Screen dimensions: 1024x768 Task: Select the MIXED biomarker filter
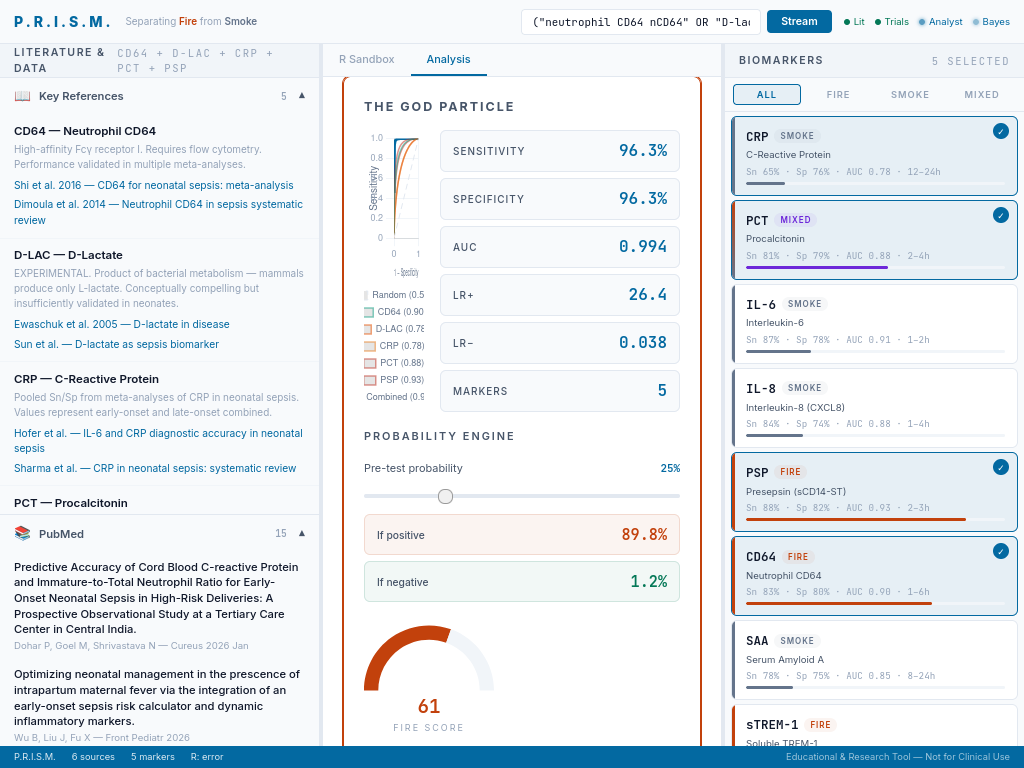(x=981, y=94)
